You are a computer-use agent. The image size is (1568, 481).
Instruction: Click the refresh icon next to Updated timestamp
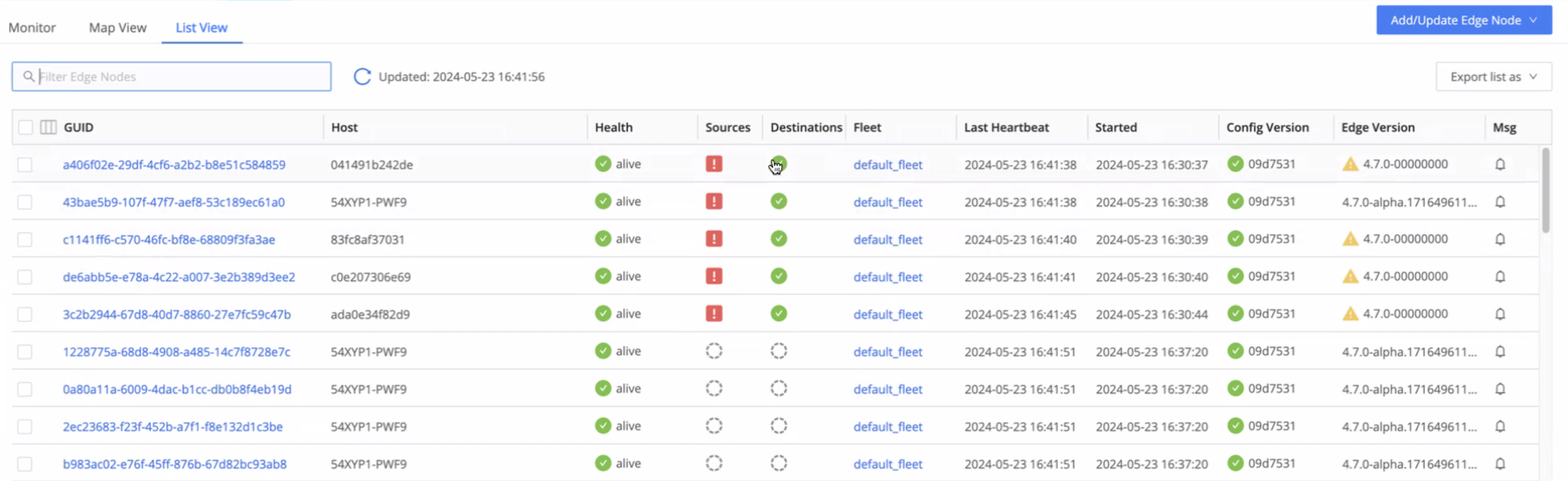point(362,76)
